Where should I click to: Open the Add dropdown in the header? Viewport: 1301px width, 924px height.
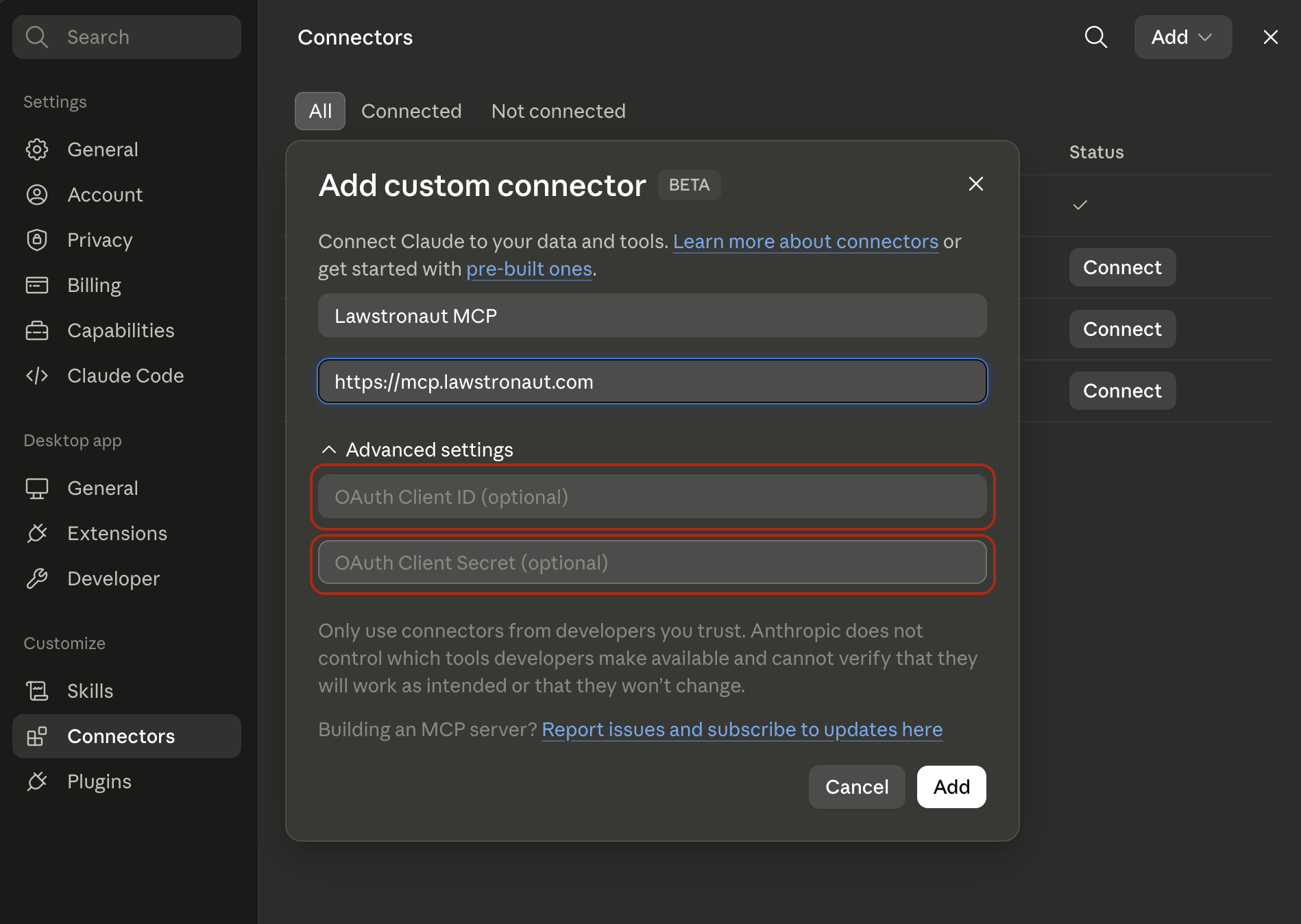(x=1182, y=37)
